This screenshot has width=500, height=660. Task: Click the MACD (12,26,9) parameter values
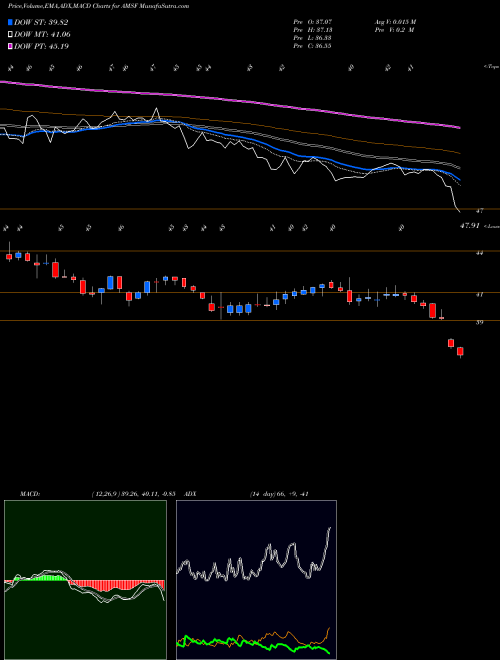(136, 494)
